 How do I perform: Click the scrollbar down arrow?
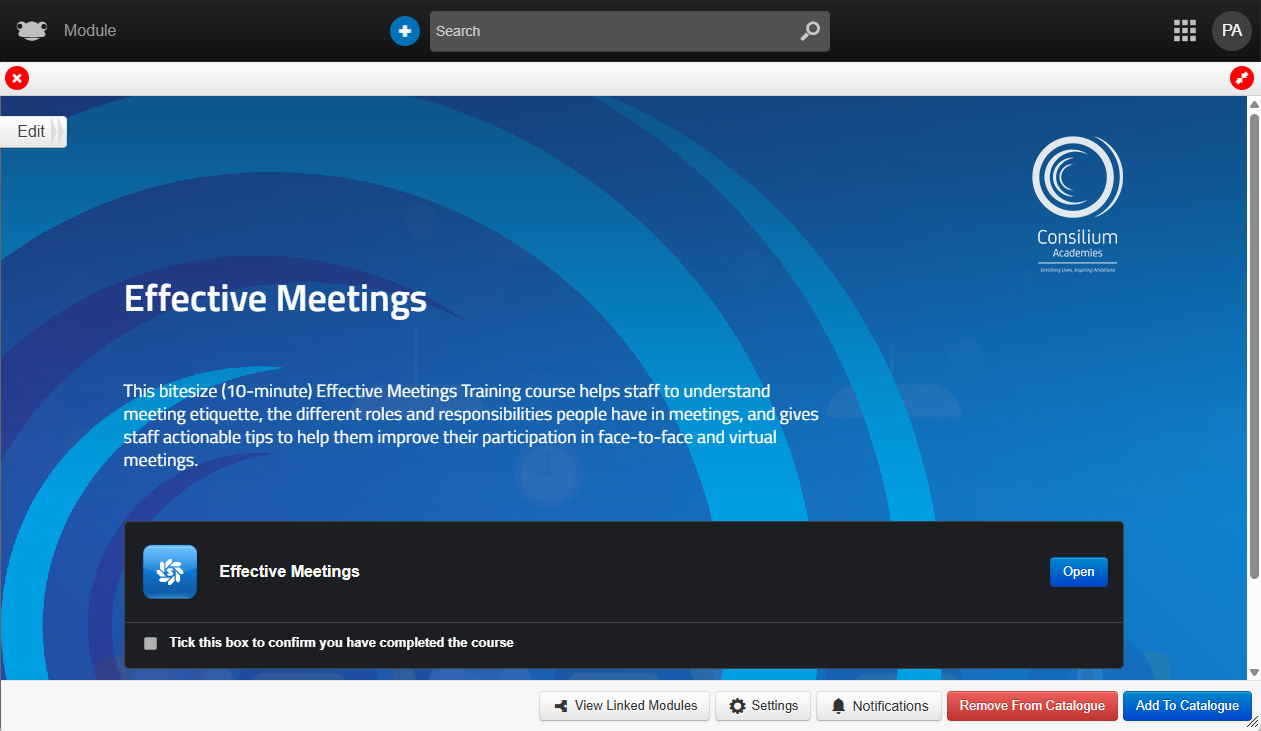click(x=1254, y=672)
